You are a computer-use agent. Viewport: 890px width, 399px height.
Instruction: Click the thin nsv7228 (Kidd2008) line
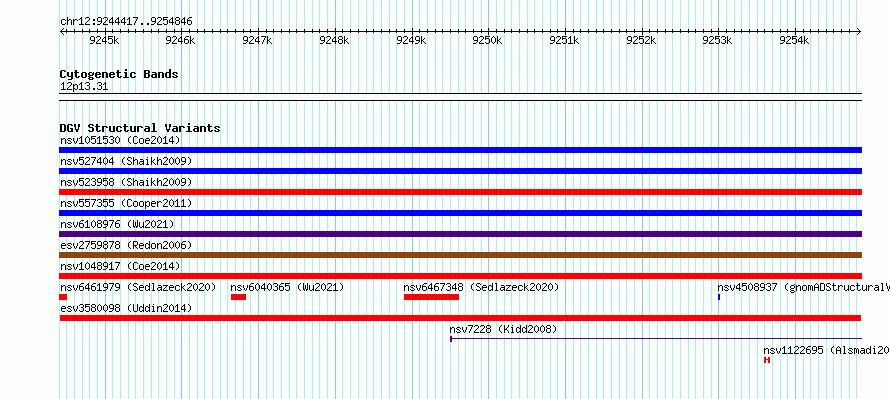pos(656,339)
